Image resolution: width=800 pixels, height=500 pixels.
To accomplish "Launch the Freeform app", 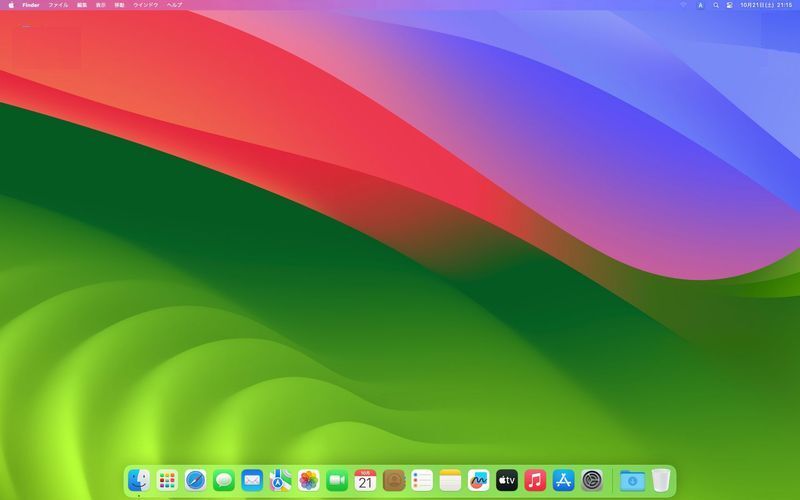I will [479, 481].
